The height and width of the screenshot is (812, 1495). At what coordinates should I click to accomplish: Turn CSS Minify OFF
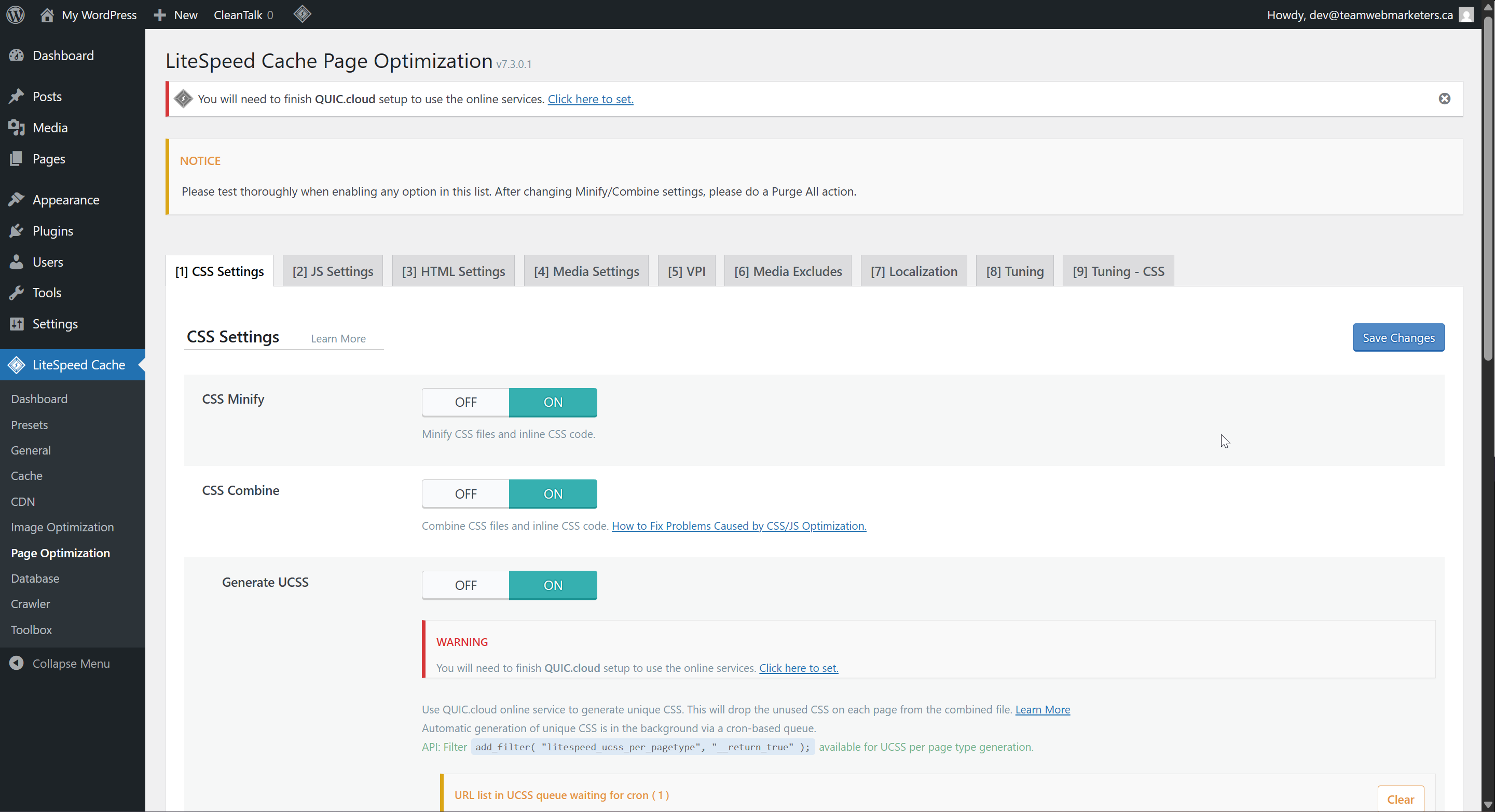tap(465, 402)
